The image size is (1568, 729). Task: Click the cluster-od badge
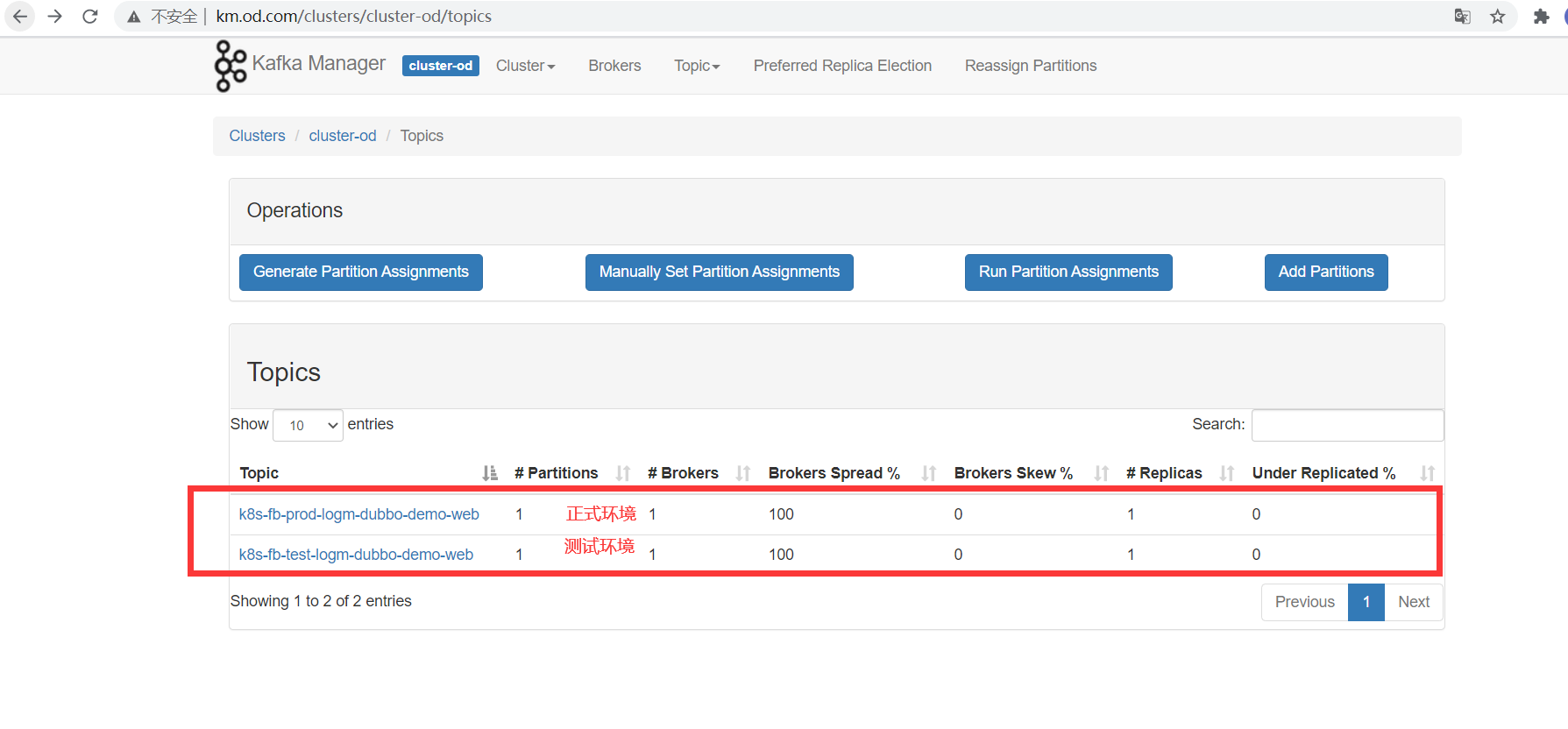(x=441, y=66)
